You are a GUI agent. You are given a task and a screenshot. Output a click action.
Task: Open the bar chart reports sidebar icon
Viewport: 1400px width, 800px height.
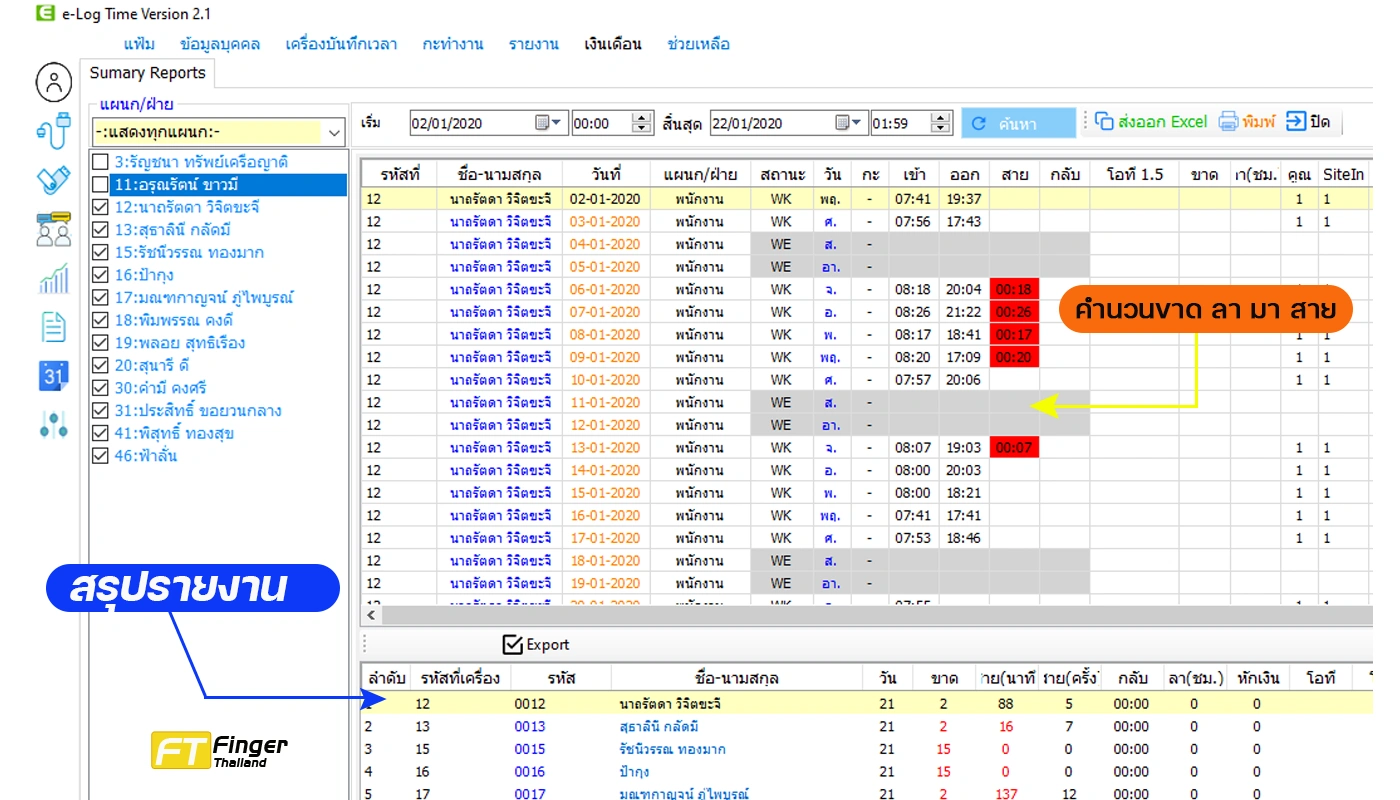(54, 278)
